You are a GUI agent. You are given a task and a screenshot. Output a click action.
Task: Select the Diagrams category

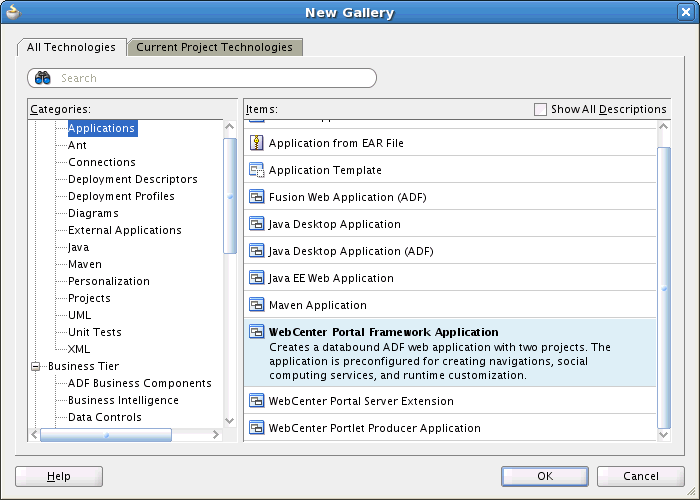coord(93,213)
